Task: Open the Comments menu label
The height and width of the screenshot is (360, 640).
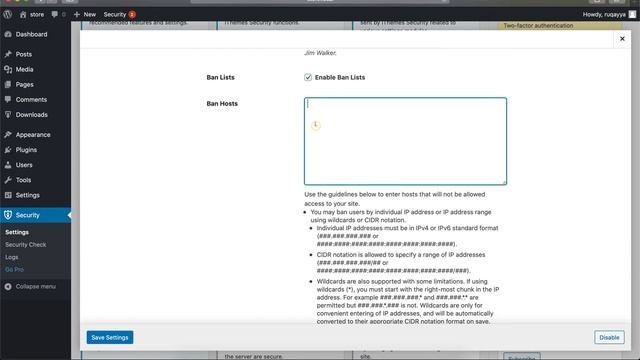Action: coord(31,100)
